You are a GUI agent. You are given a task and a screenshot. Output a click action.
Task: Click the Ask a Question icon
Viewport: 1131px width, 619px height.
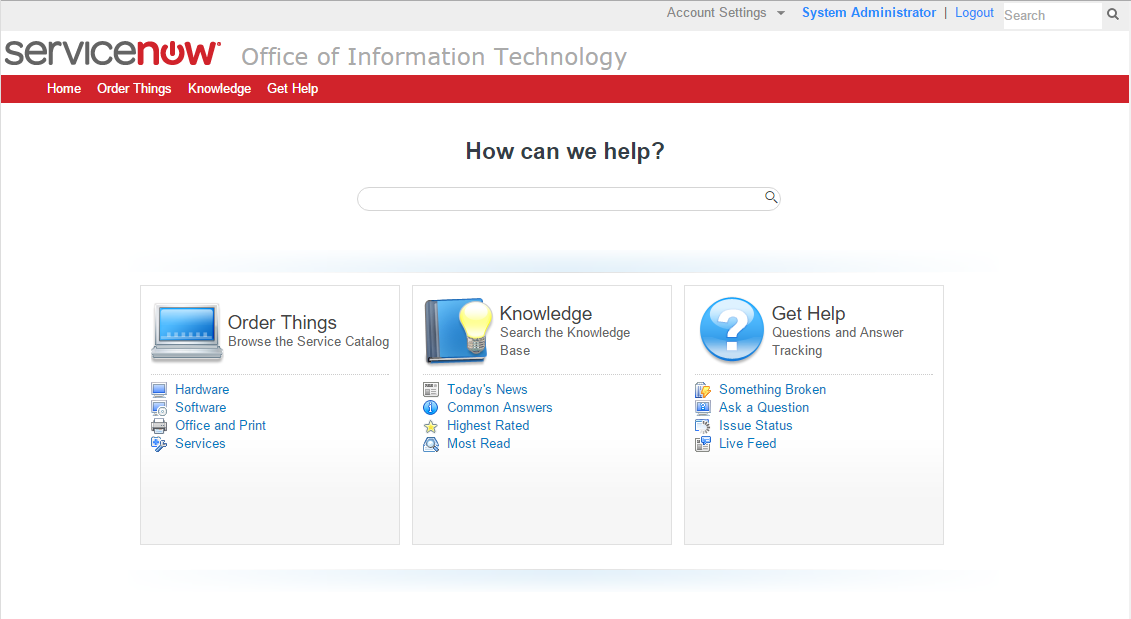point(703,408)
